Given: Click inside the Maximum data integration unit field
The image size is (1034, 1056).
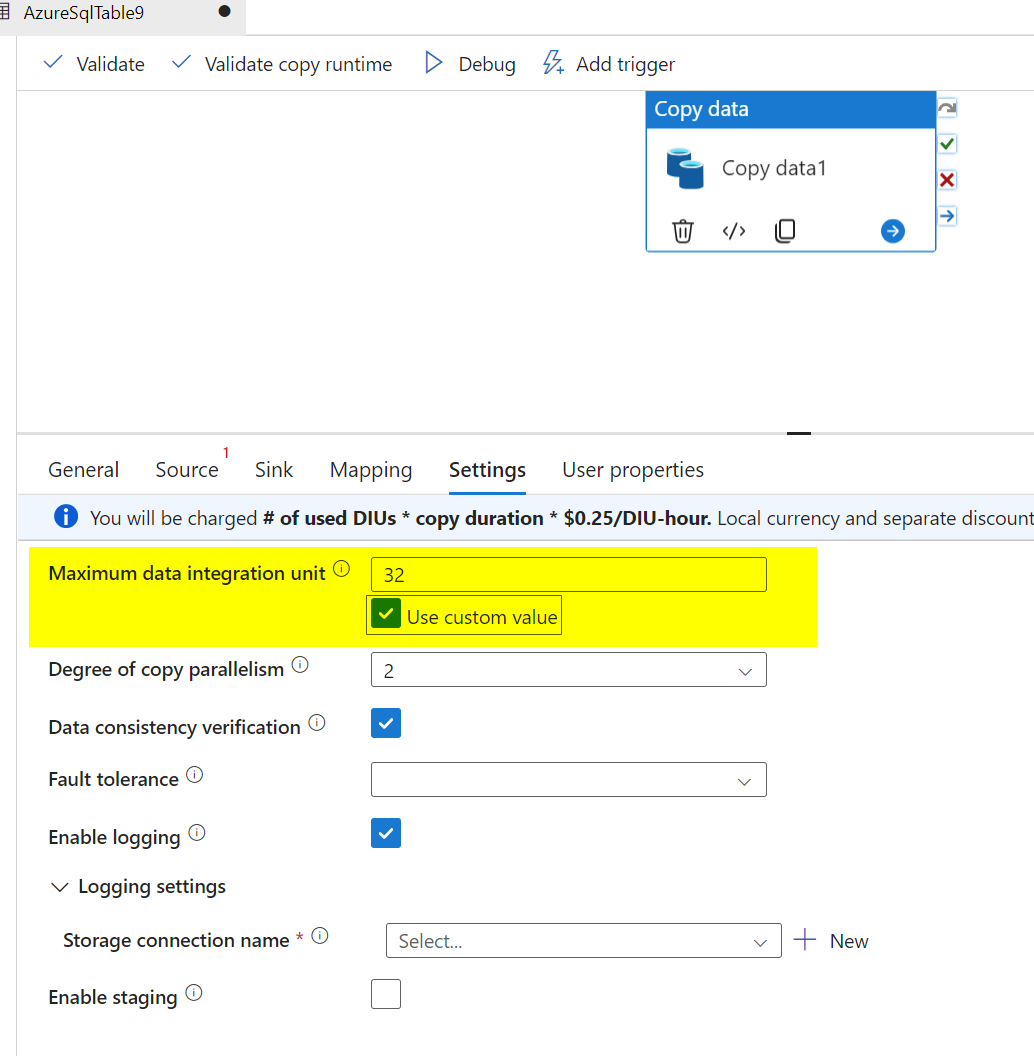Looking at the screenshot, I should coord(567,573).
